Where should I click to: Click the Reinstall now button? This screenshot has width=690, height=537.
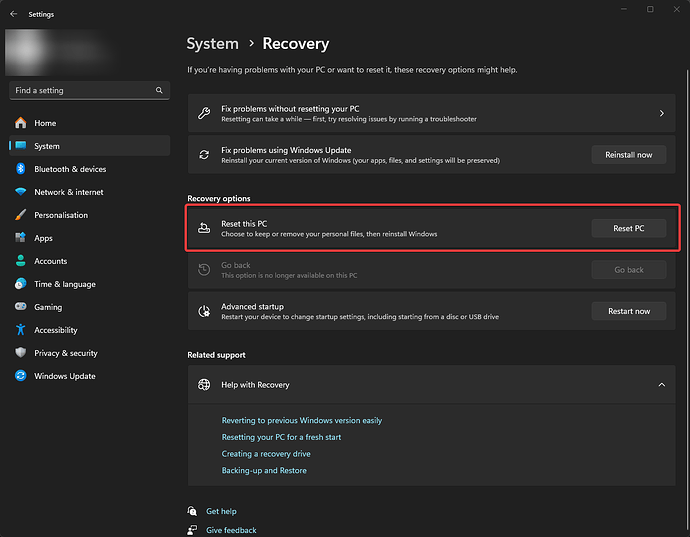pos(628,154)
